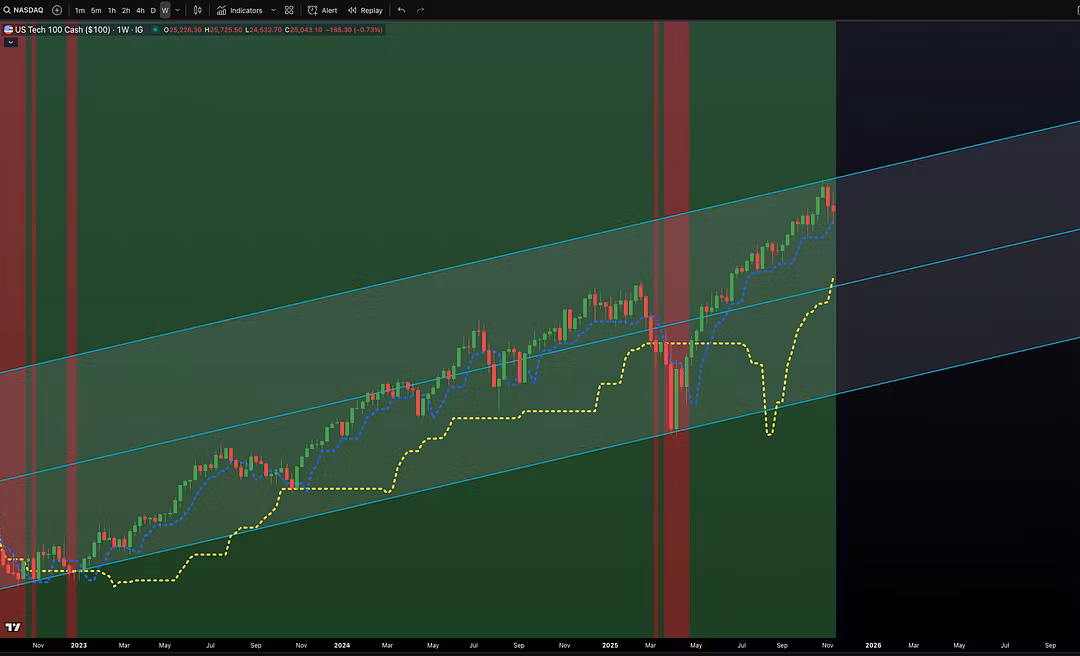1080x656 pixels.
Task: Expand the time interval dropdown arrow
Action: point(178,10)
